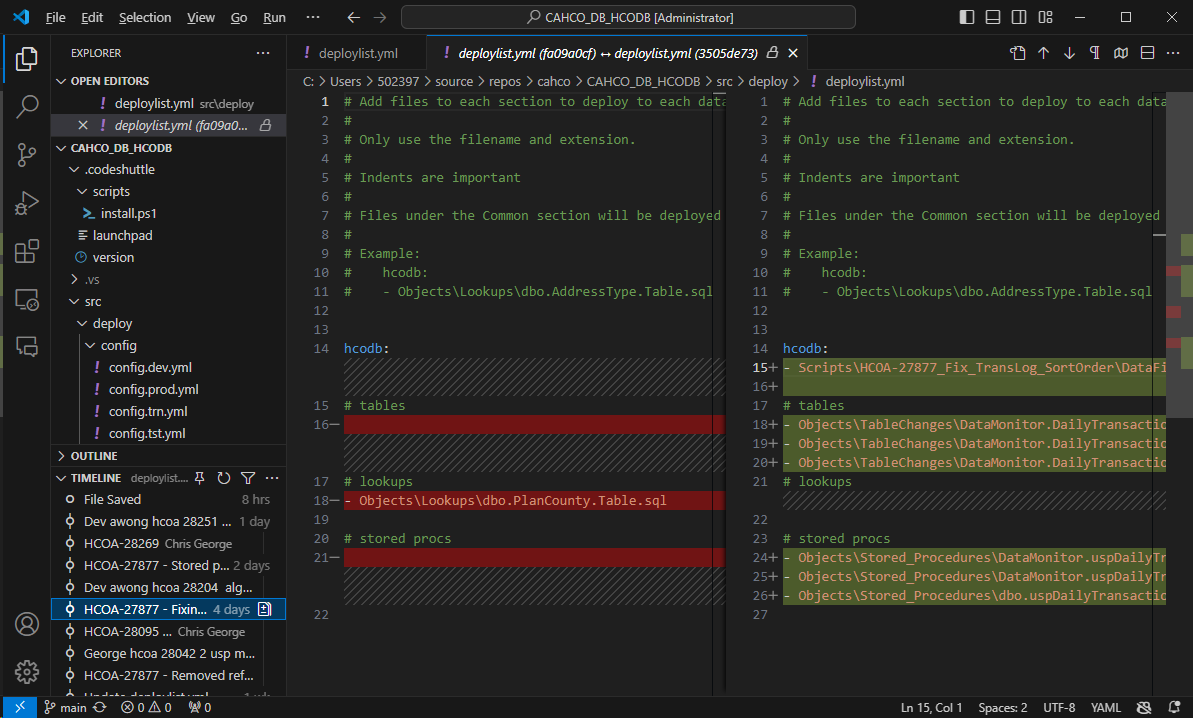1193x718 pixels.
Task: Open the Source Control view
Action: pyautogui.click(x=27, y=155)
